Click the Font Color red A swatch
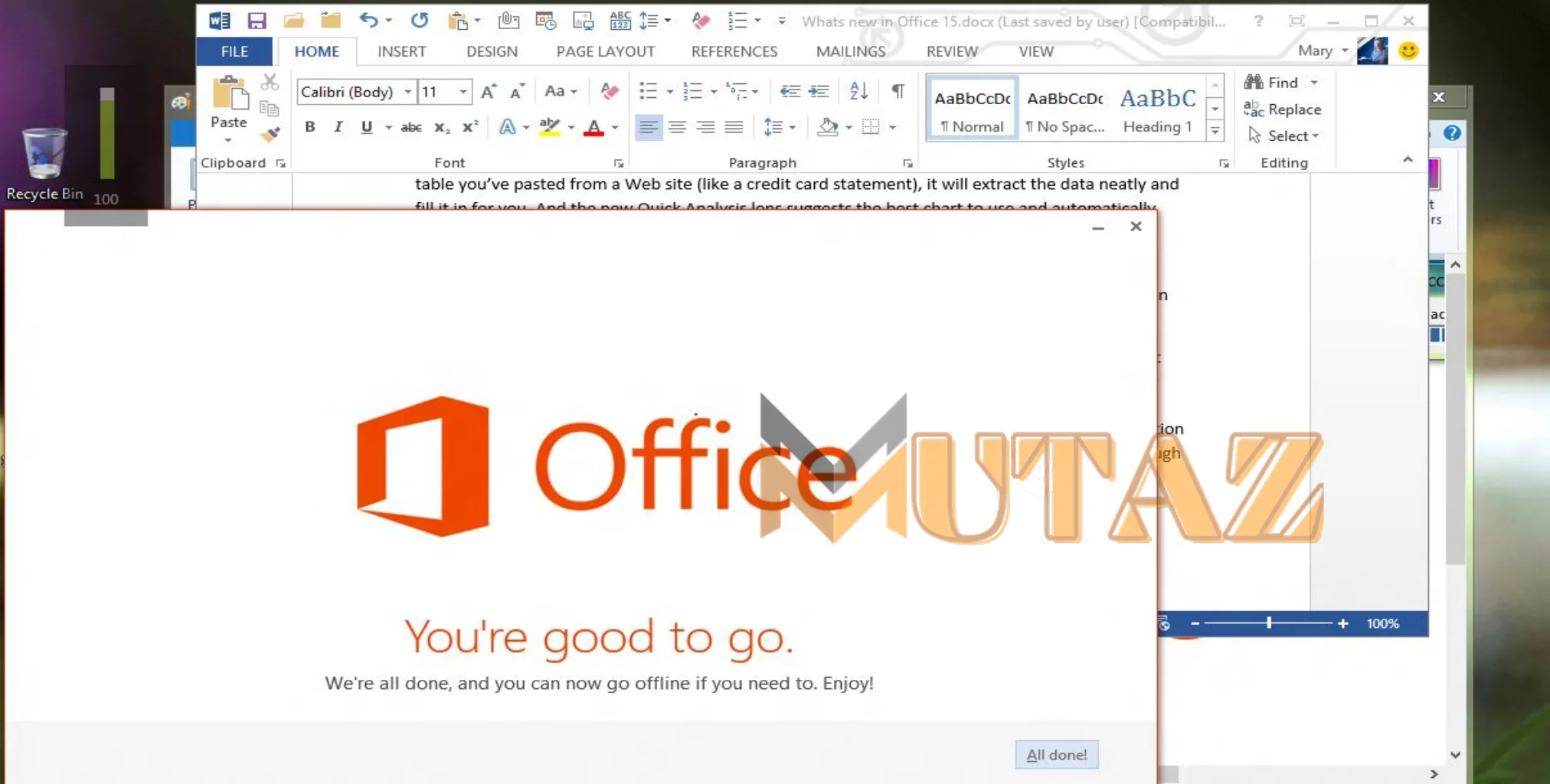Viewport: 1550px width, 784px height. coord(594,127)
